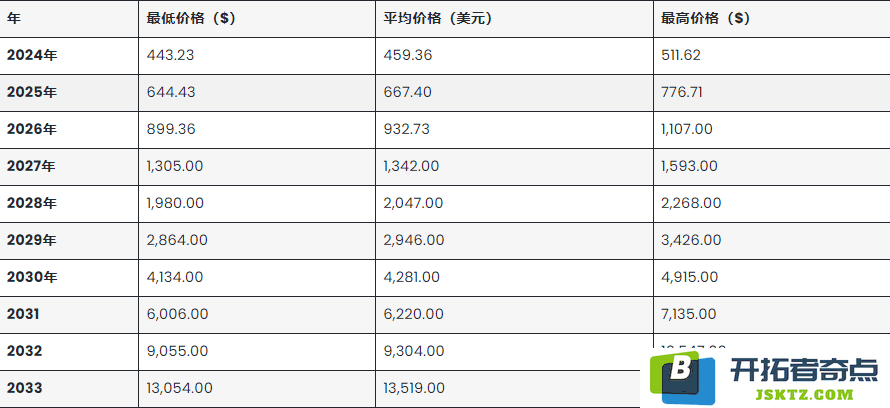Click the 2027年 row label

pos(32,166)
